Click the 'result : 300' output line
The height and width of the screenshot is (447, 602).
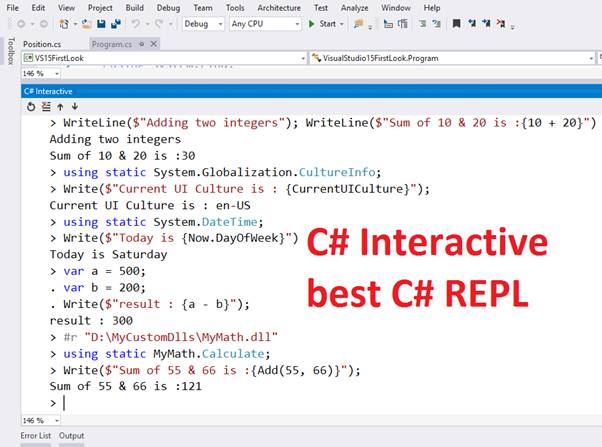[x=91, y=321]
